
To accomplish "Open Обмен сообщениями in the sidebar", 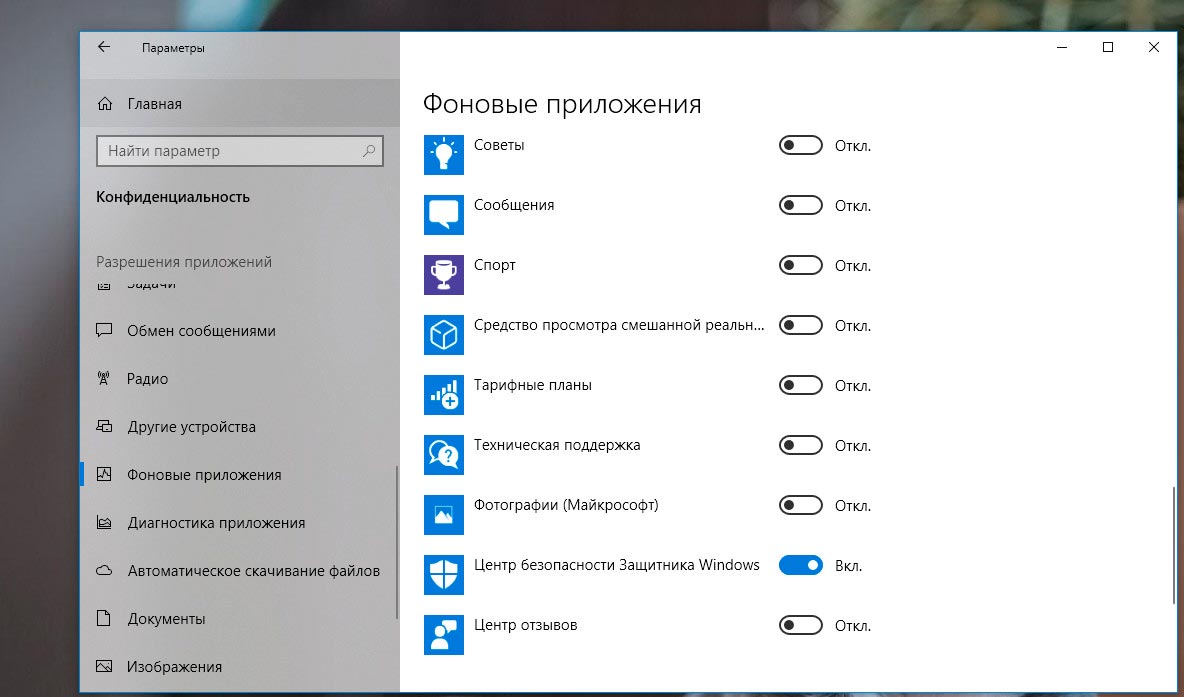I will tap(201, 331).
